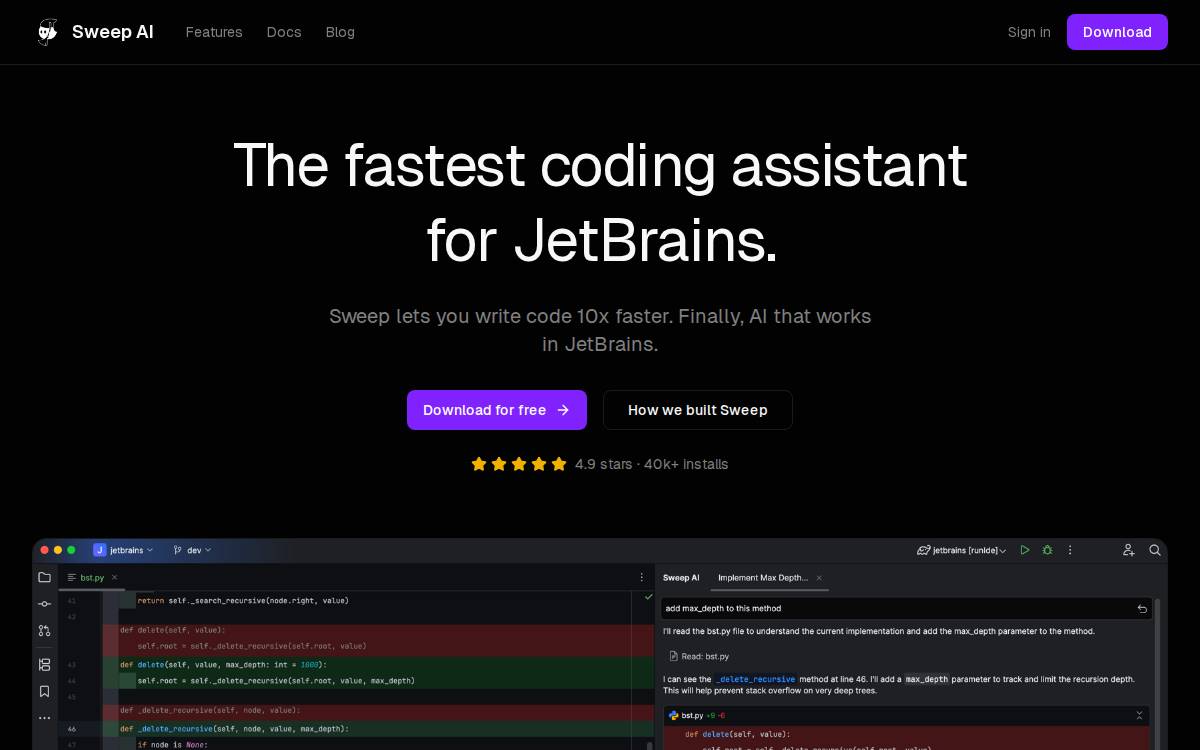This screenshot has width=1200, height=750.
Task: Click the branch icon beside dev
Action: point(178,550)
